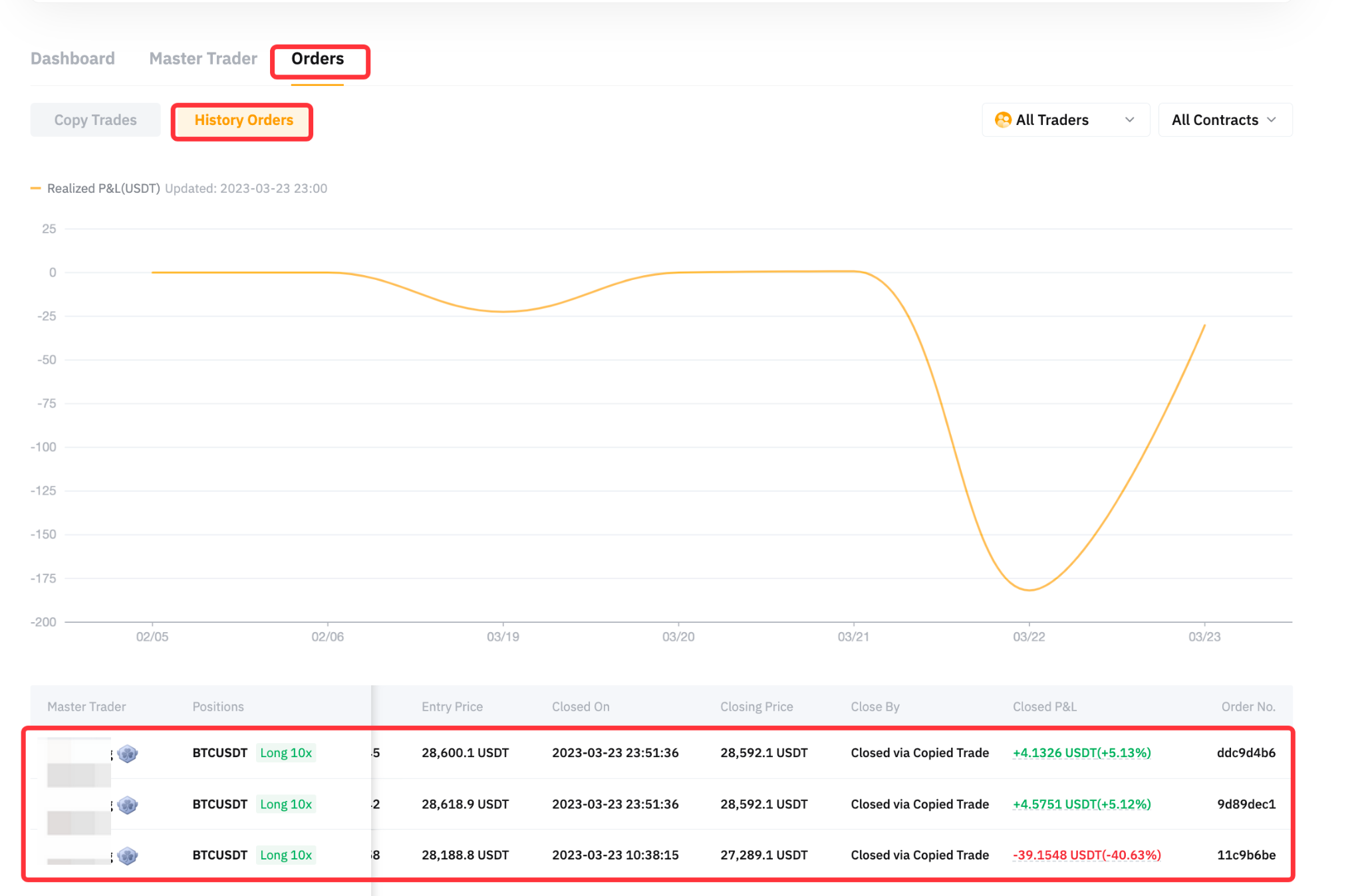Click trader badge icon in second order row
1362x896 pixels.
(127, 805)
